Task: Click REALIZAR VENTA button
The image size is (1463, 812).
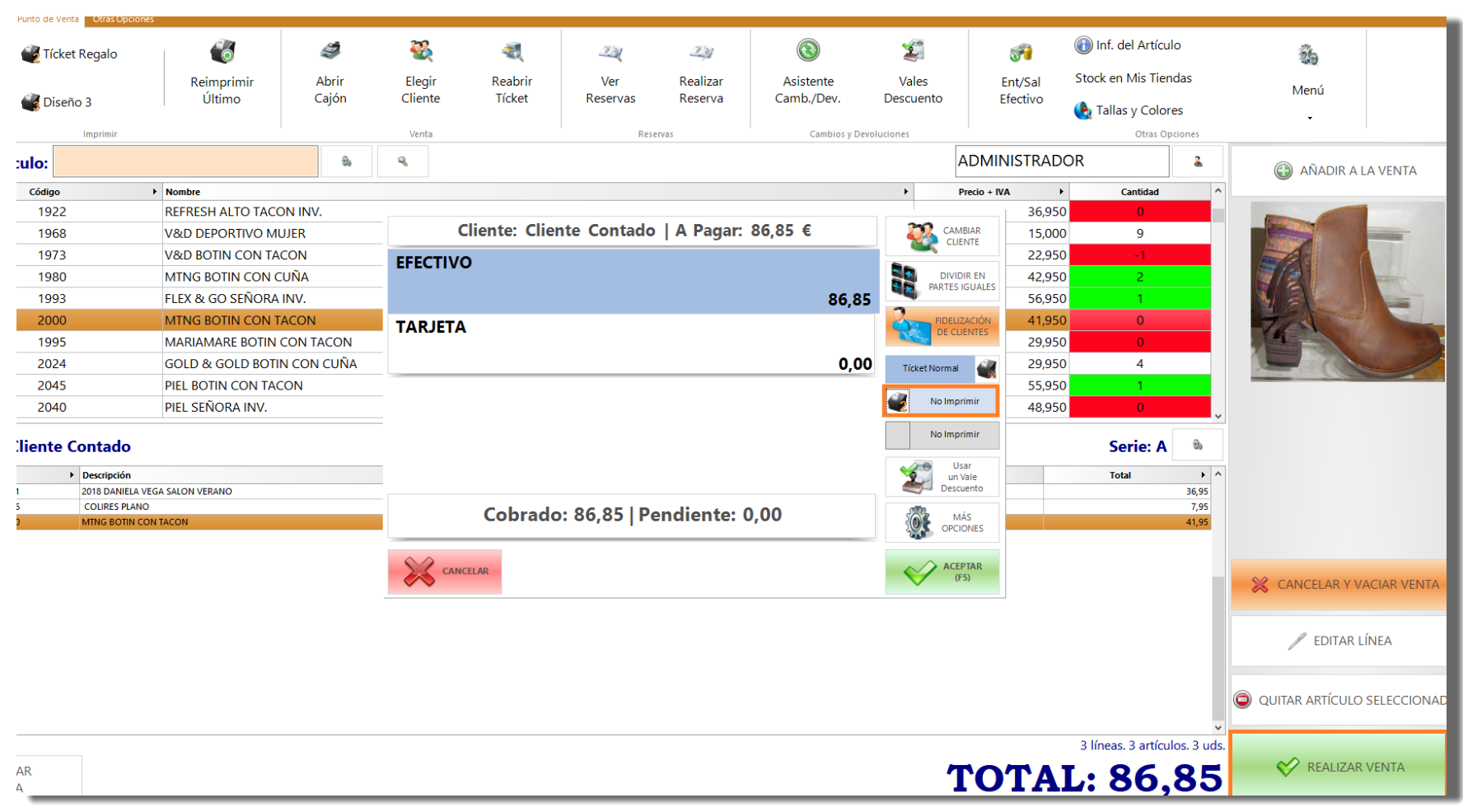Action: click(1340, 767)
